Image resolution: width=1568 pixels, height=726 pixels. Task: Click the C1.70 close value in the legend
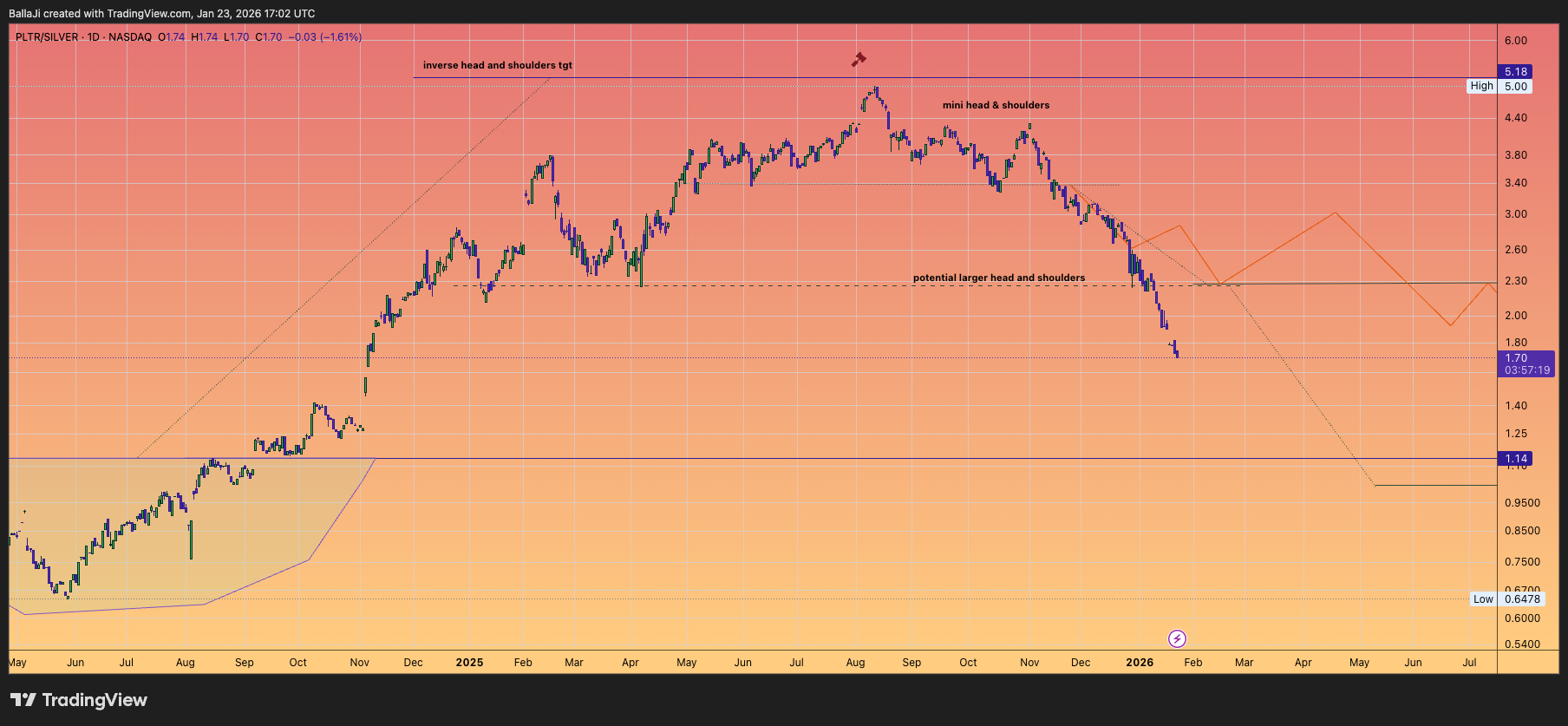tap(269, 37)
